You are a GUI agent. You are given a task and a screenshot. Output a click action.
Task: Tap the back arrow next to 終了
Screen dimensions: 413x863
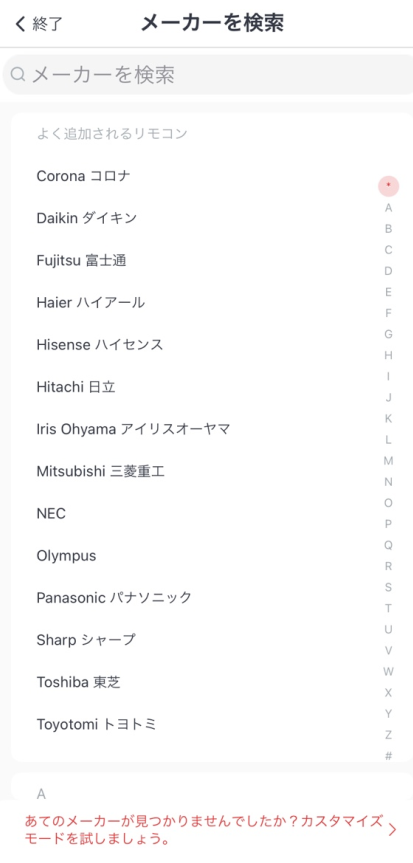[x=20, y=24]
